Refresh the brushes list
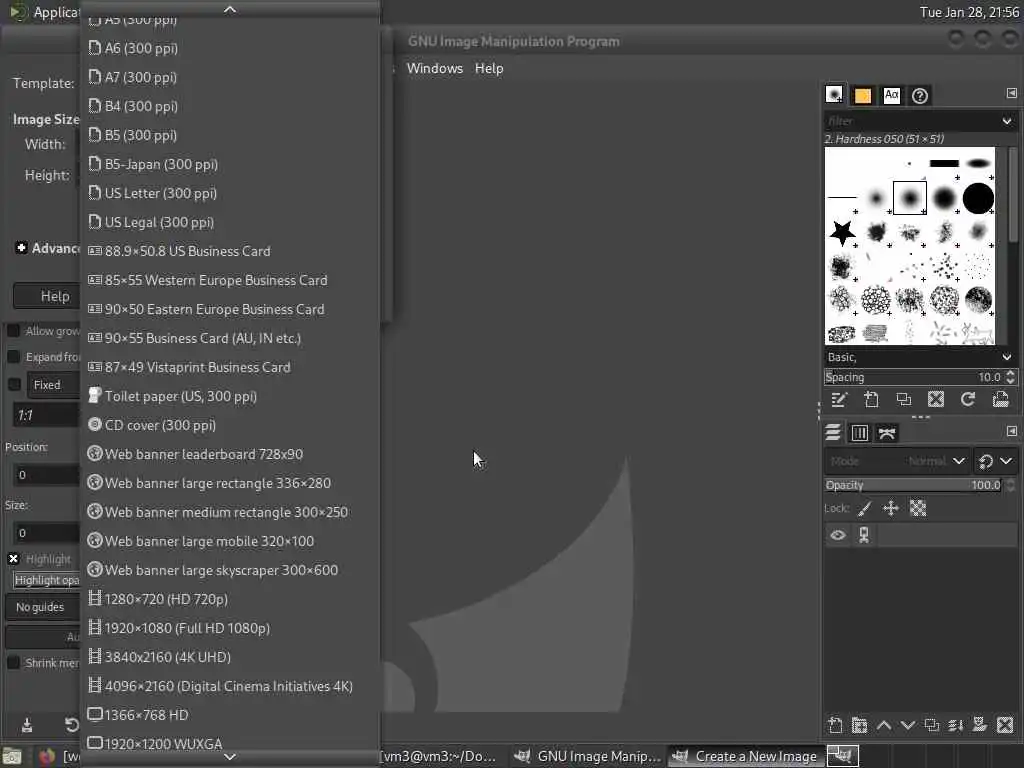 coord(968,399)
